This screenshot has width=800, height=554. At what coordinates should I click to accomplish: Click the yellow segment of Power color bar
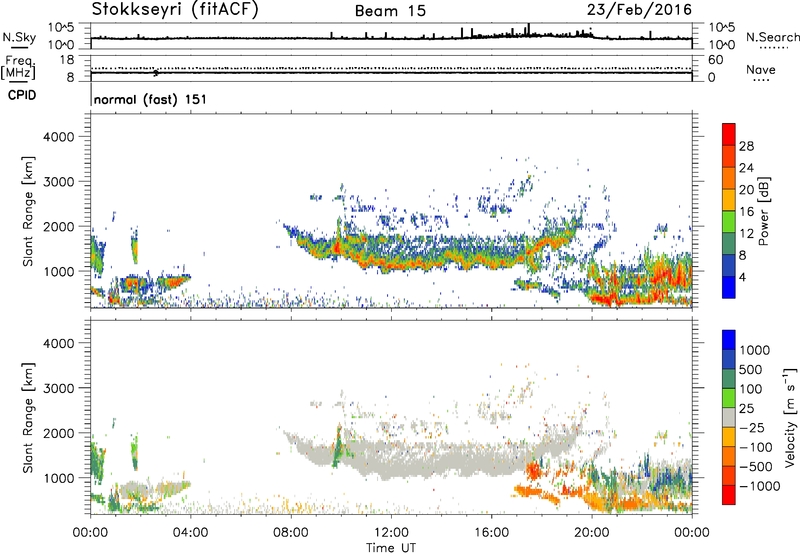pos(729,200)
